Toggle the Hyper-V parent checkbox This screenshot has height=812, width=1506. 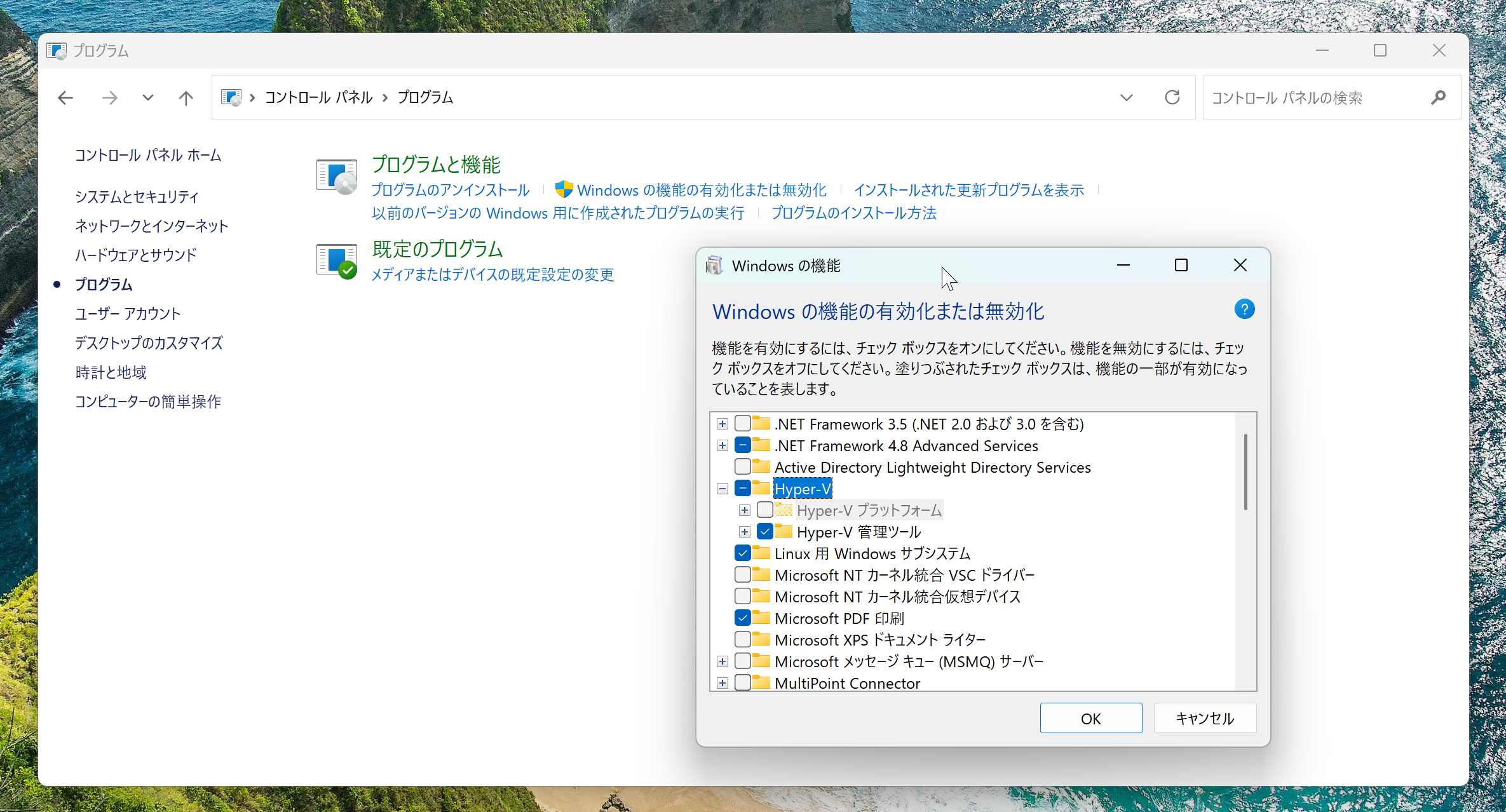(743, 489)
